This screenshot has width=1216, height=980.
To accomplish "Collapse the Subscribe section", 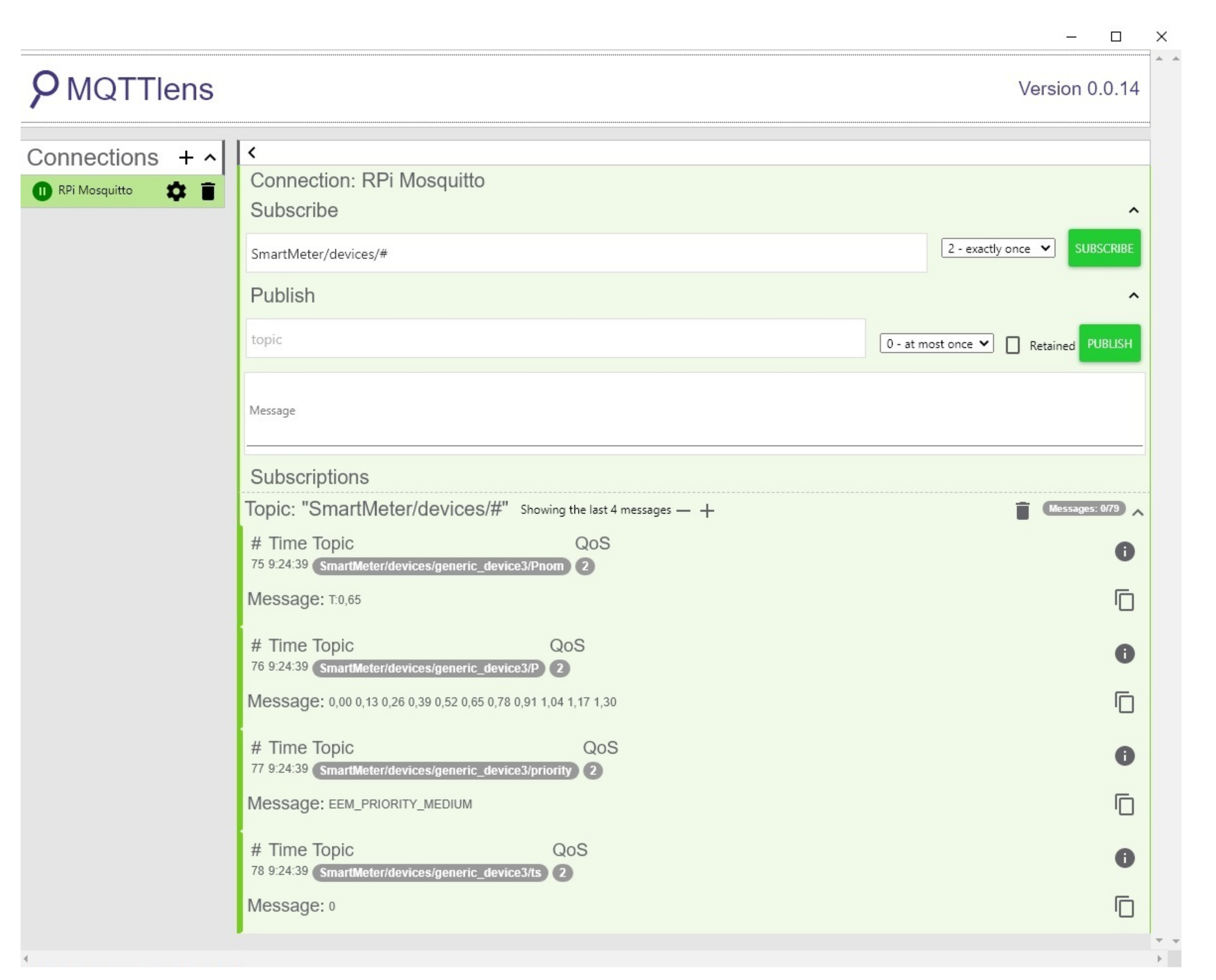I will click(x=1134, y=211).
